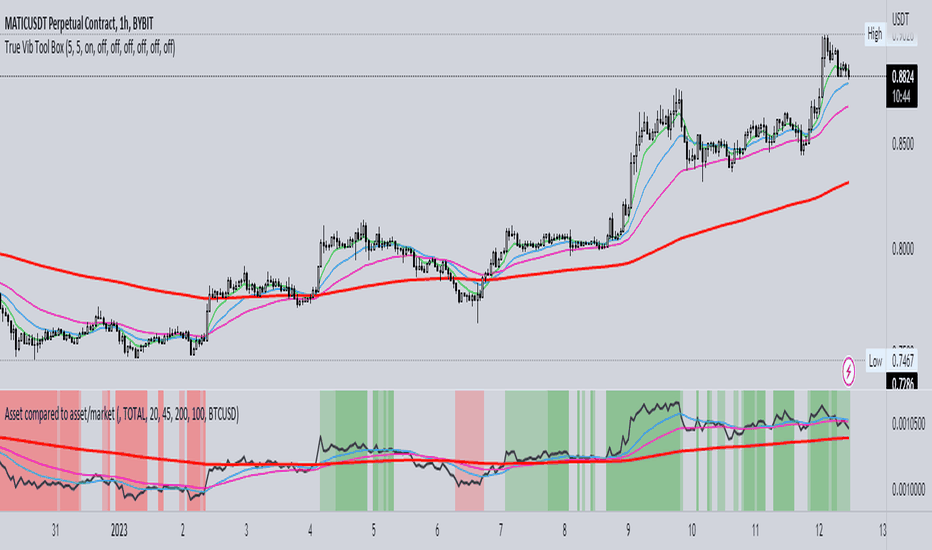Click the date 5 on time axis
932x550 pixels.
(x=373, y=530)
